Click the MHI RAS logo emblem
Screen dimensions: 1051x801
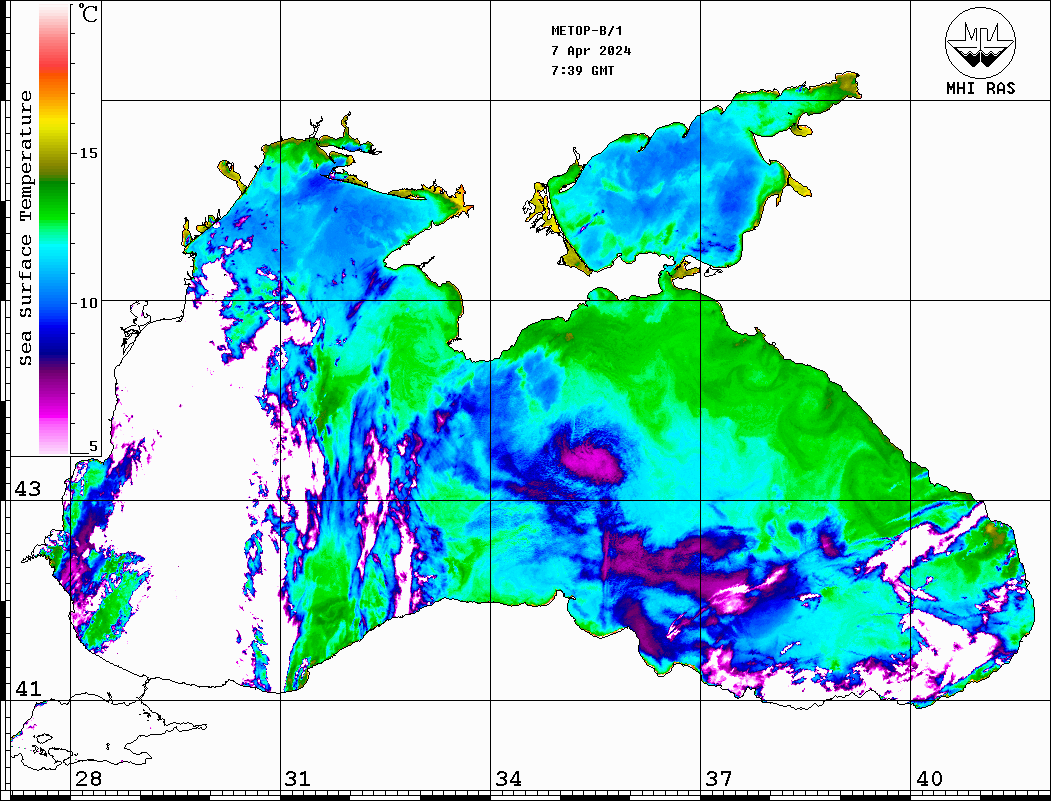pos(980,42)
